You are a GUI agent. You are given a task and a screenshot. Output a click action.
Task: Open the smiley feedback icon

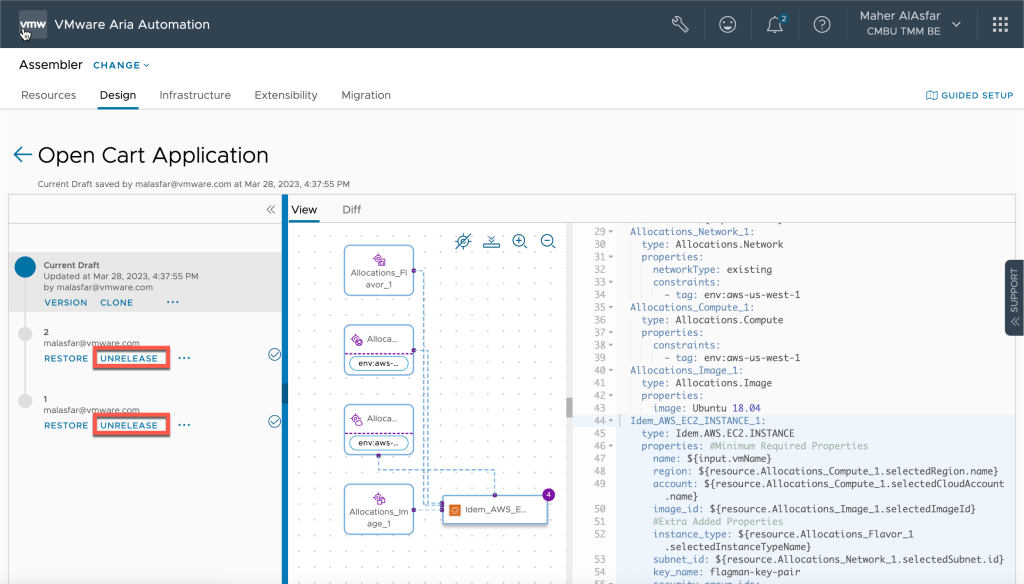click(728, 24)
